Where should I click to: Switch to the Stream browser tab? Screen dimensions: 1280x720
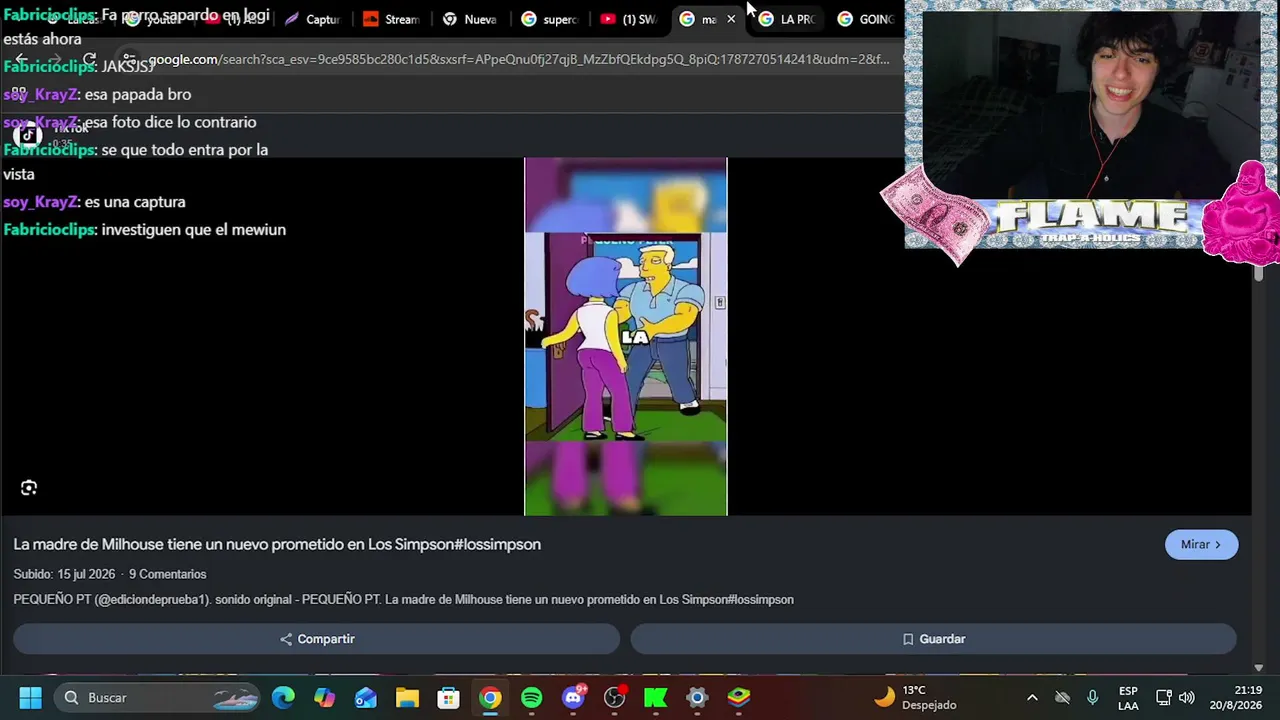[392, 19]
